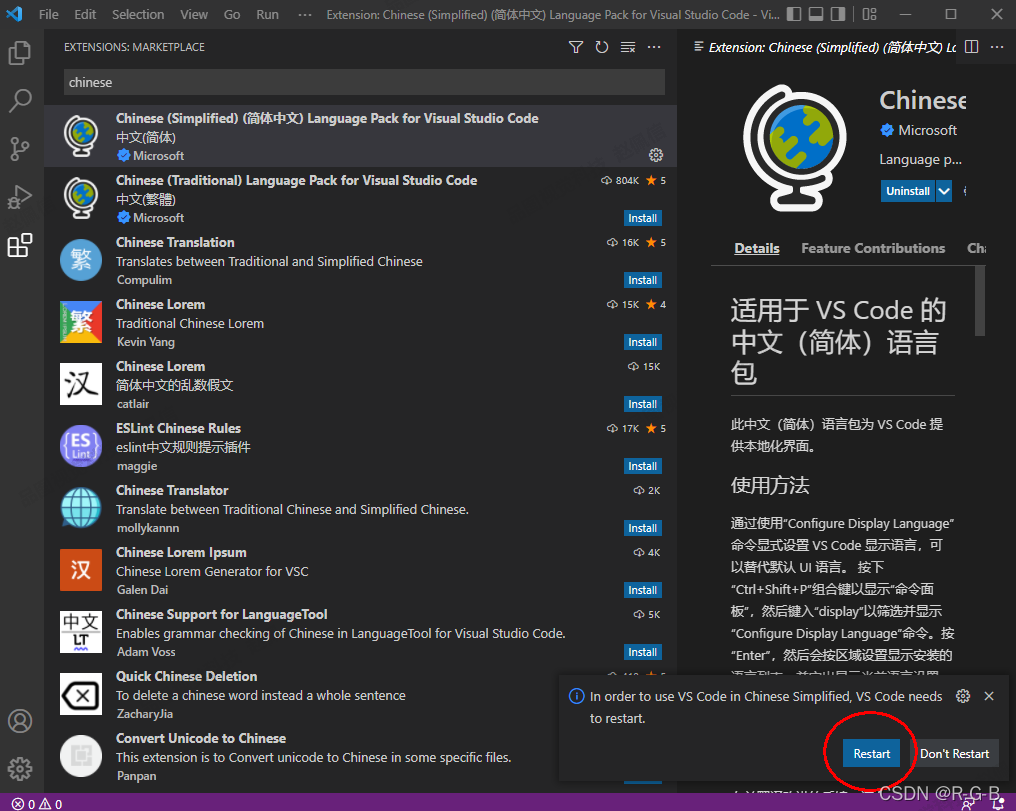Expand hidden menu items ellipsis

[x=305, y=14]
